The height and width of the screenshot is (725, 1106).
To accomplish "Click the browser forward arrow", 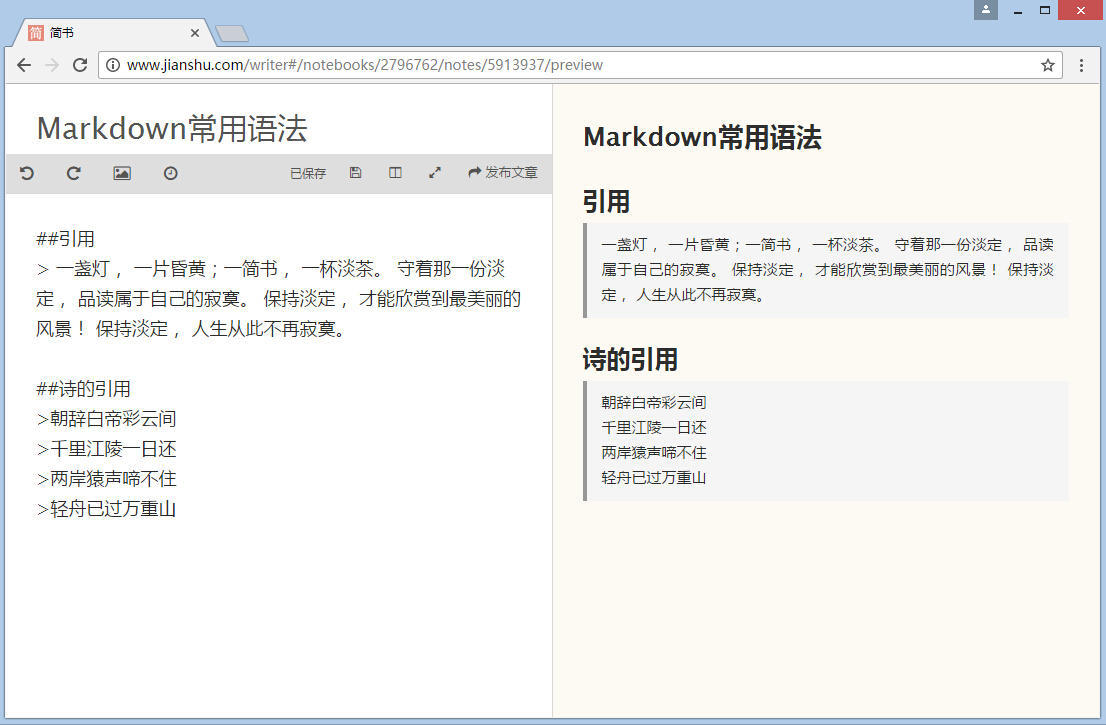I will 52,65.
